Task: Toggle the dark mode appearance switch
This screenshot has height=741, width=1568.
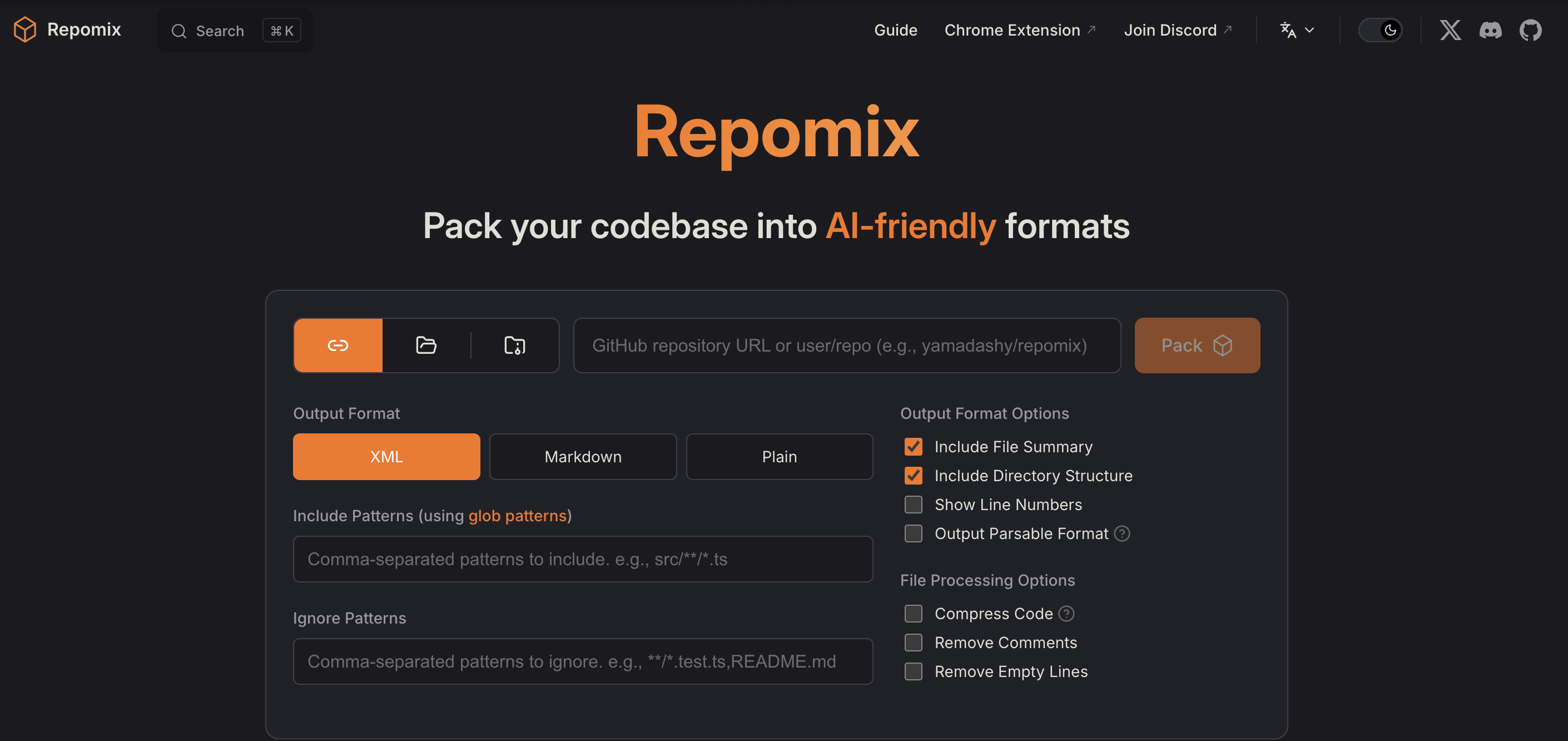Action: 1380,30
